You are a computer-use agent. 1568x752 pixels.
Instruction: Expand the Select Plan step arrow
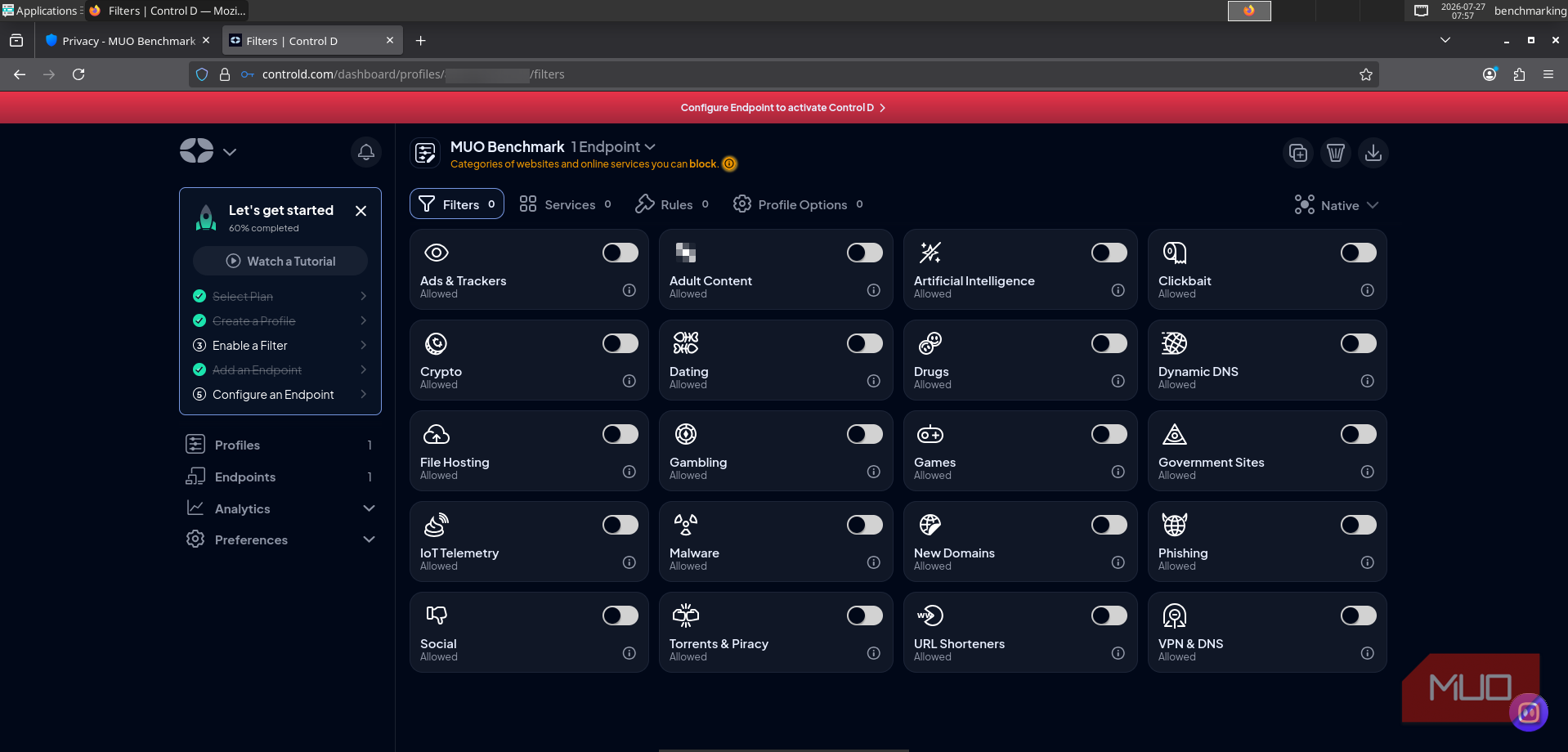click(x=363, y=296)
